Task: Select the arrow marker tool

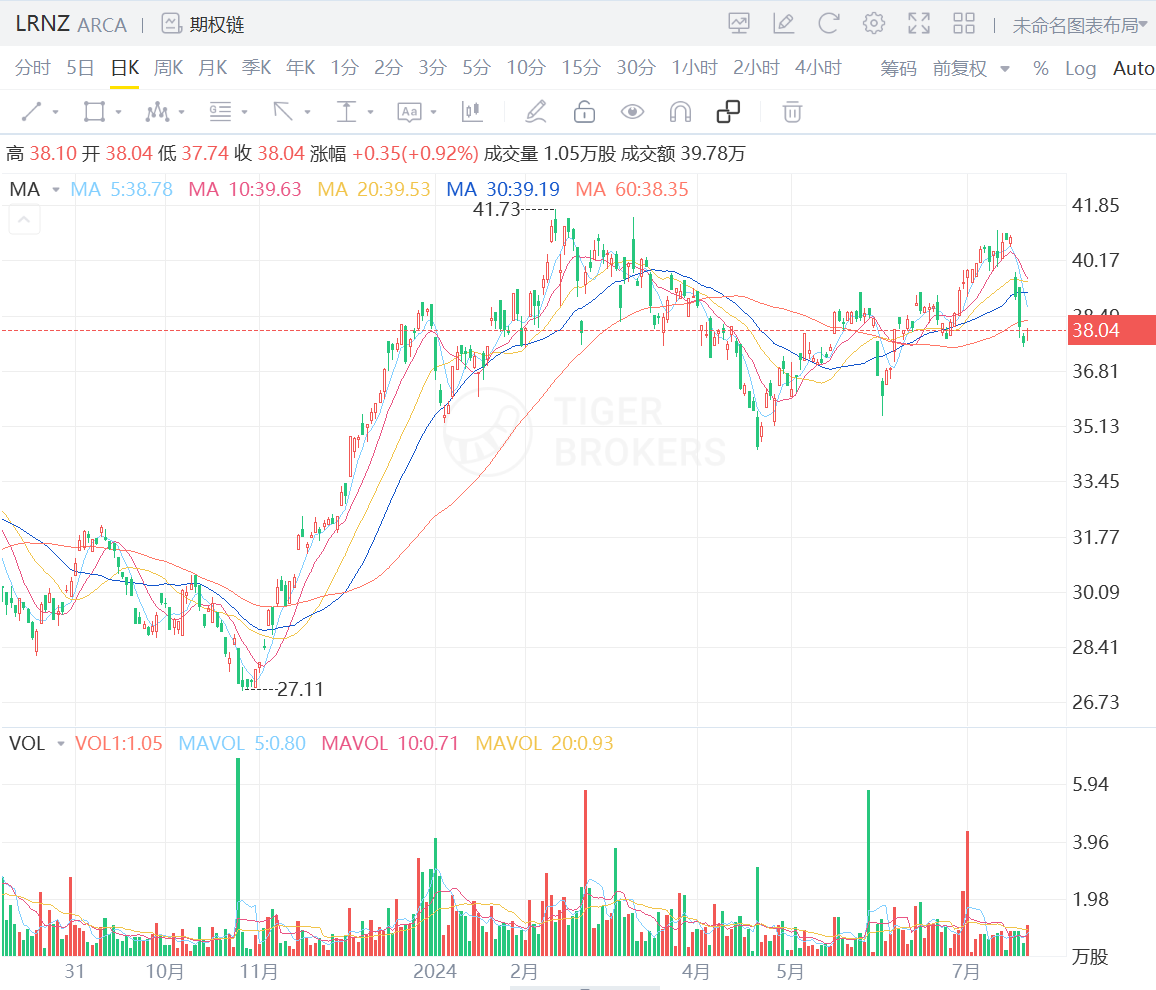Action: pyautogui.click(x=283, y=112)
